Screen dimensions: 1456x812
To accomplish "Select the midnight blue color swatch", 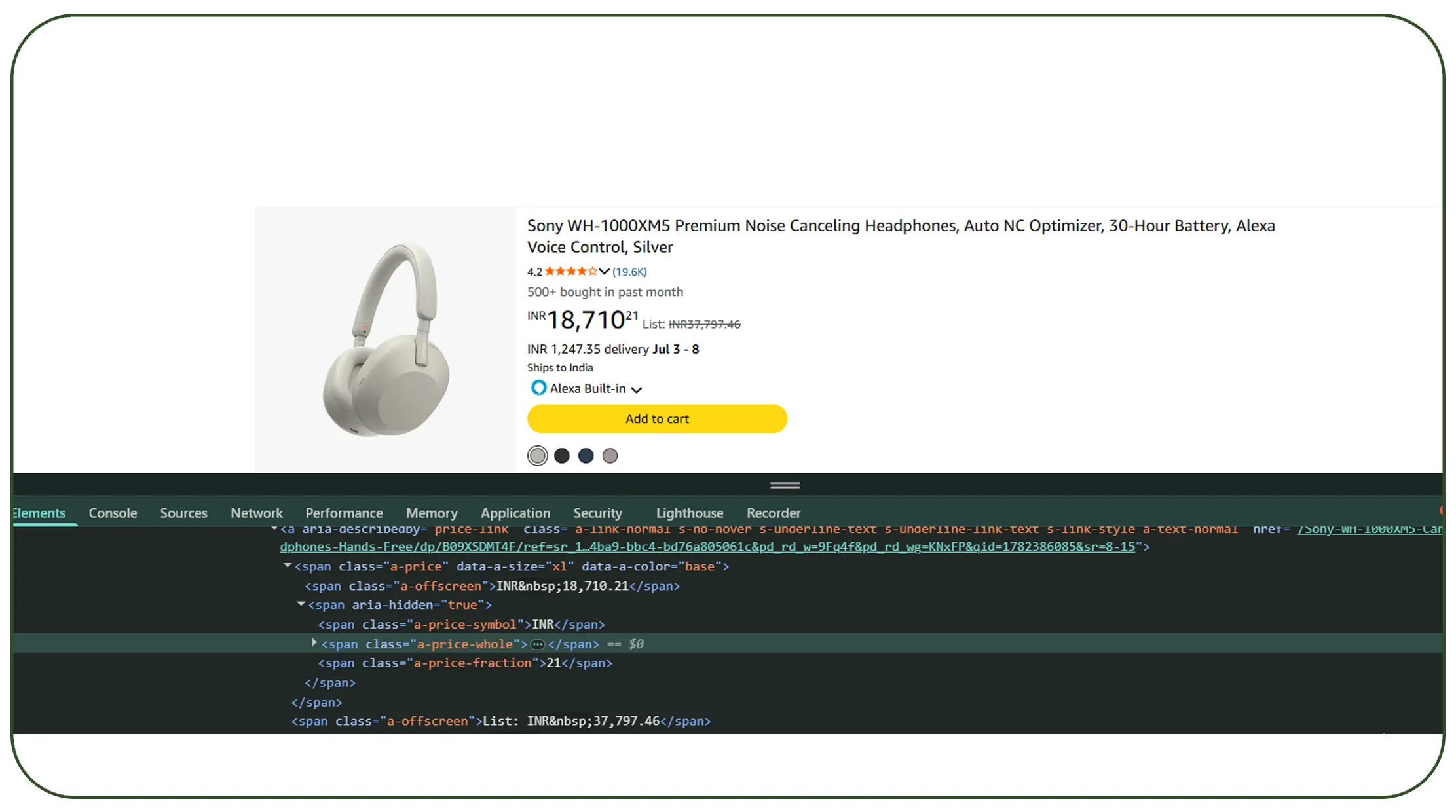I will point(586,456).
